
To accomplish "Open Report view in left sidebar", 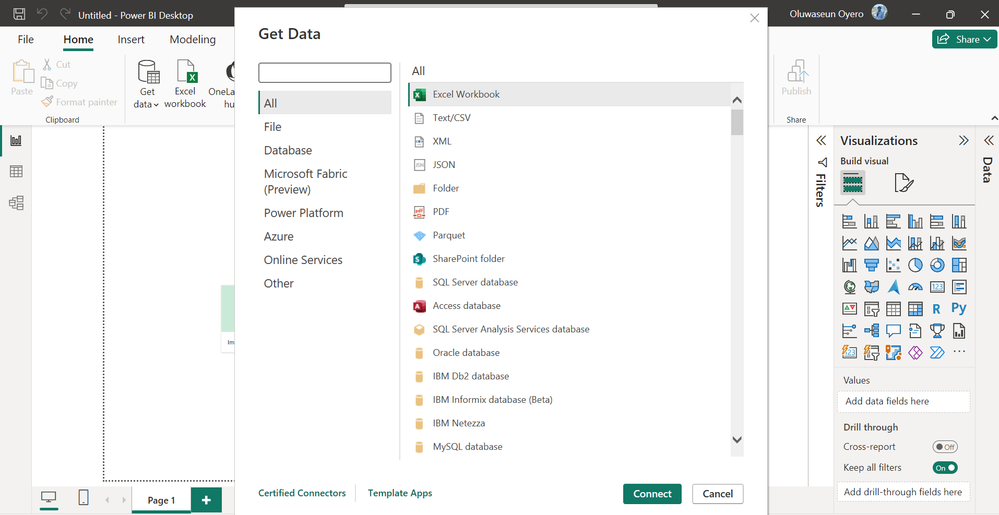I will tap(16, 140).
